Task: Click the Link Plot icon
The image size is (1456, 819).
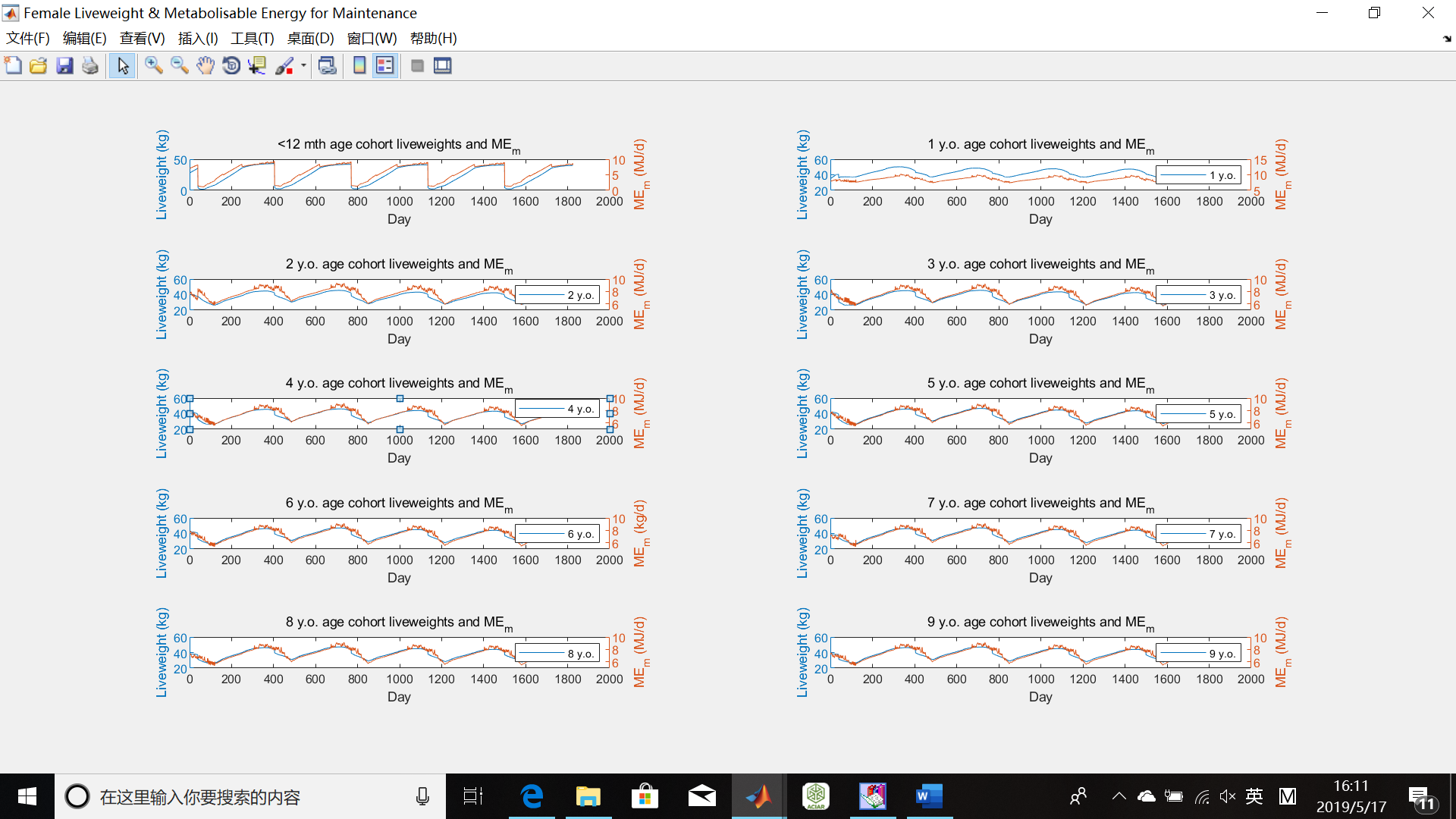Action: click(327, 65)
